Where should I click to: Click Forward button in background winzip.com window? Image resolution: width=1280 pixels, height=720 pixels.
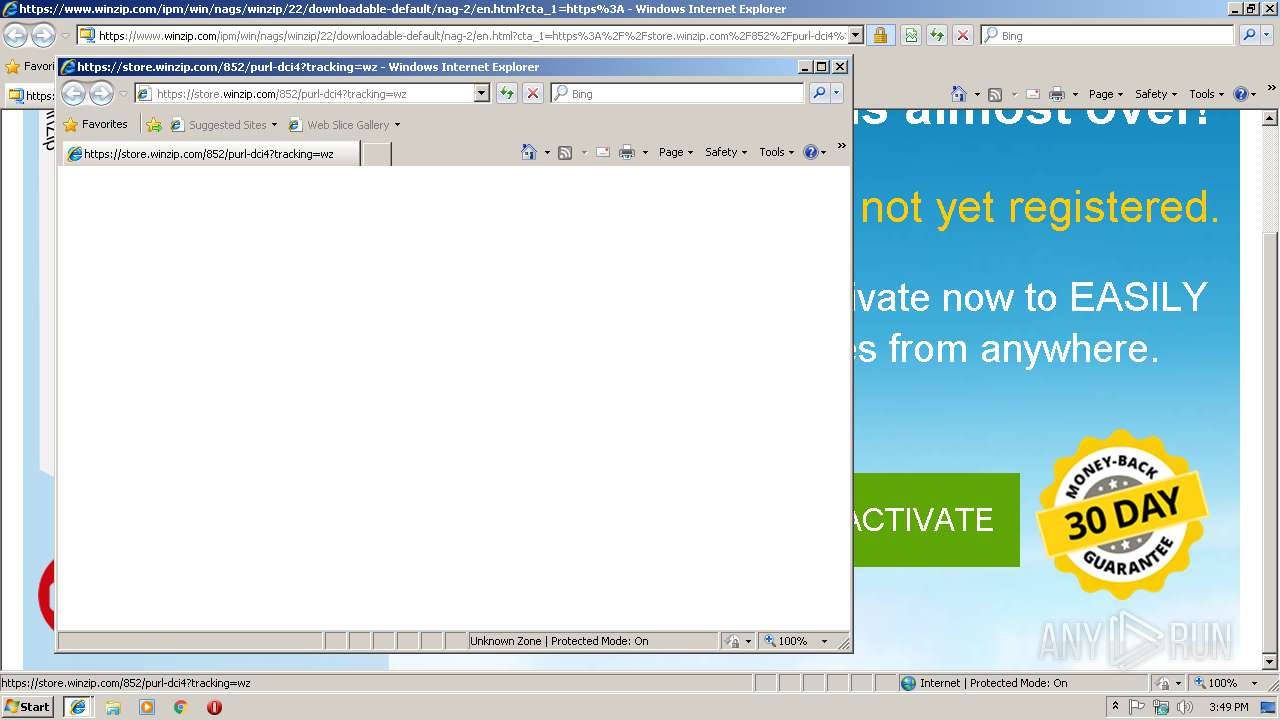coord(43,35)
